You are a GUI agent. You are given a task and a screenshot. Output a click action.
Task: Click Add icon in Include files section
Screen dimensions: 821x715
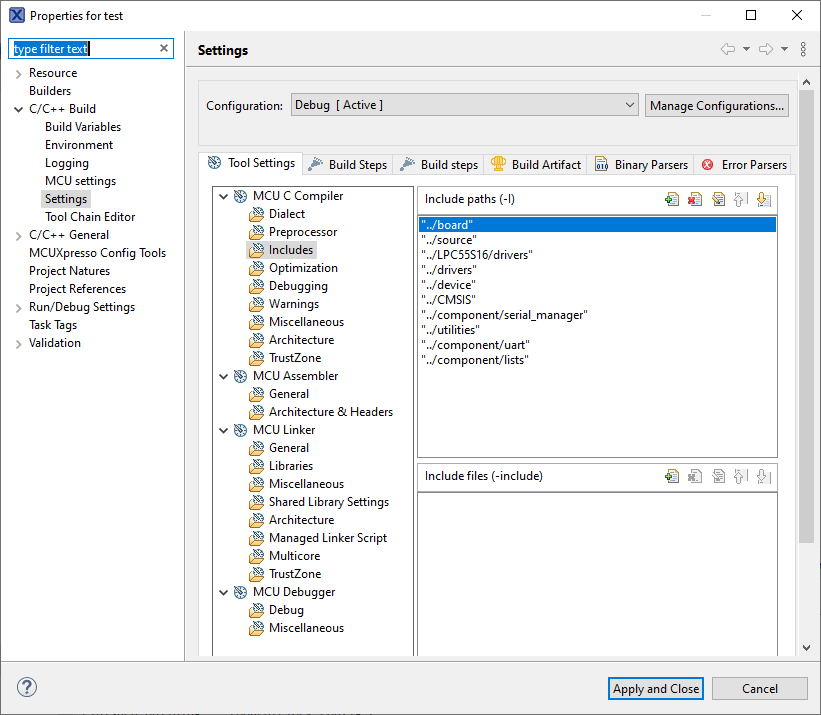672,477
